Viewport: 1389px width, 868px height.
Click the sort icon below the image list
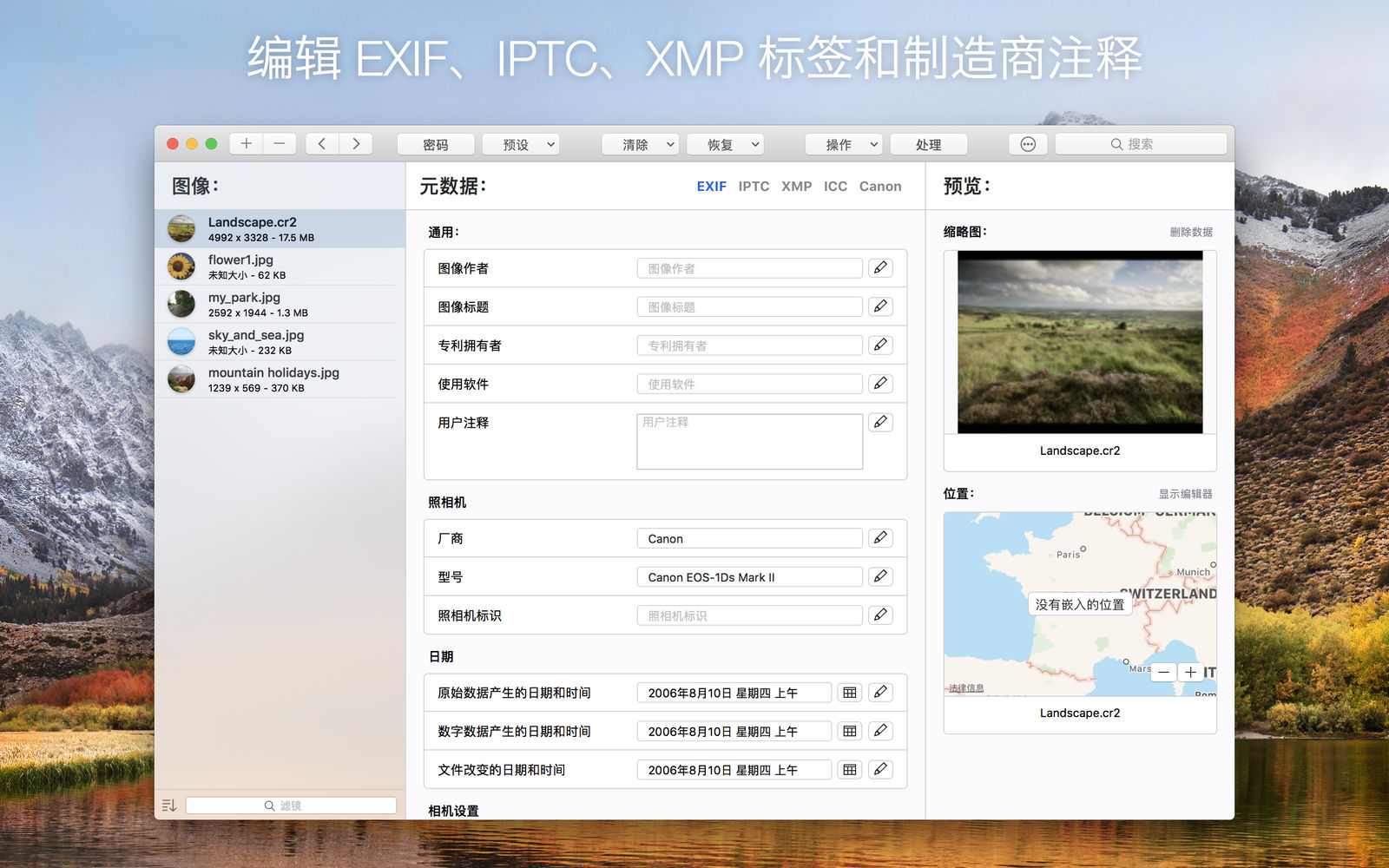pos(169,806)
